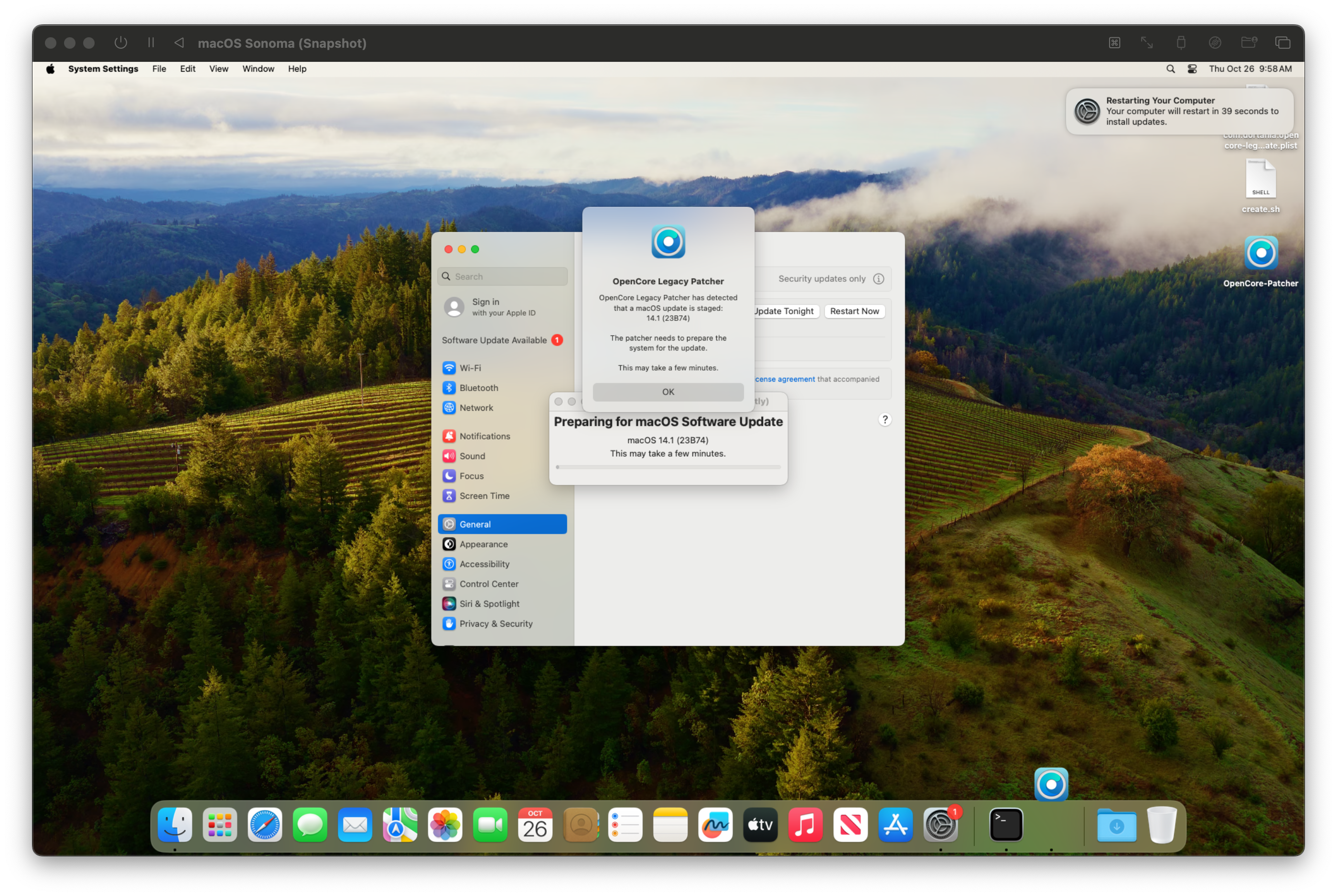1337x896 pixels.
Task: Launch Safari from the Dock
Action: 265,825
